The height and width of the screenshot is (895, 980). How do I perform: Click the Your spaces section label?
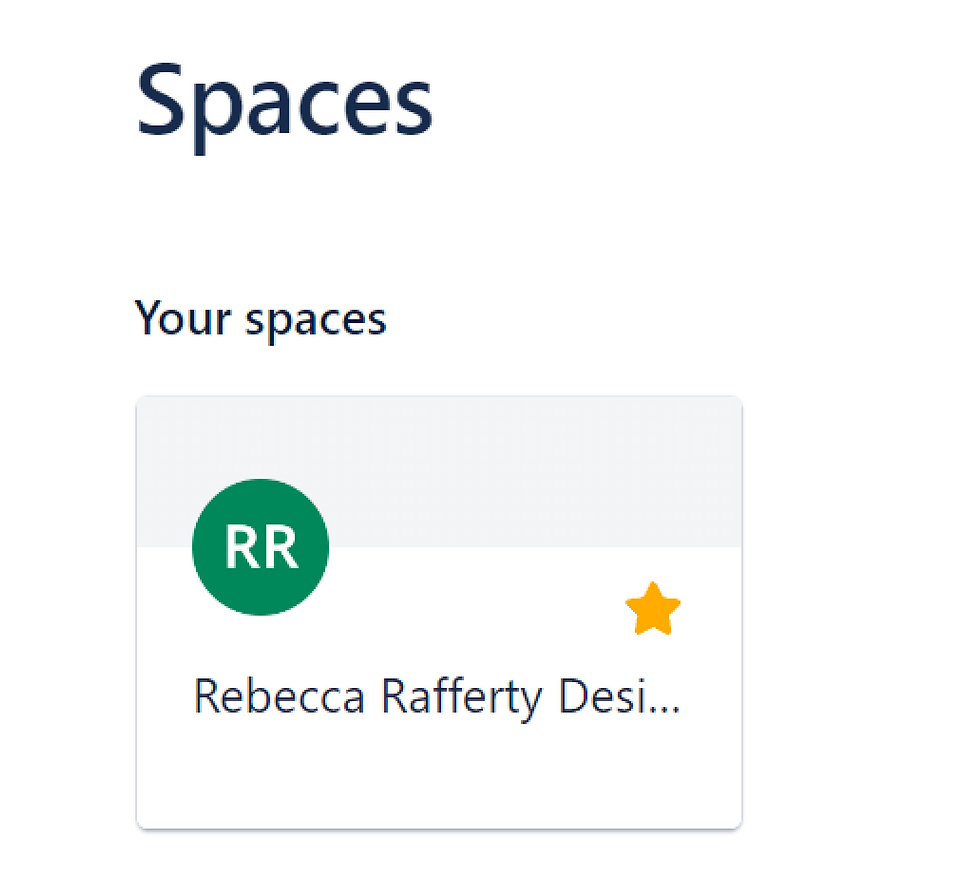(x=262, y=318)
